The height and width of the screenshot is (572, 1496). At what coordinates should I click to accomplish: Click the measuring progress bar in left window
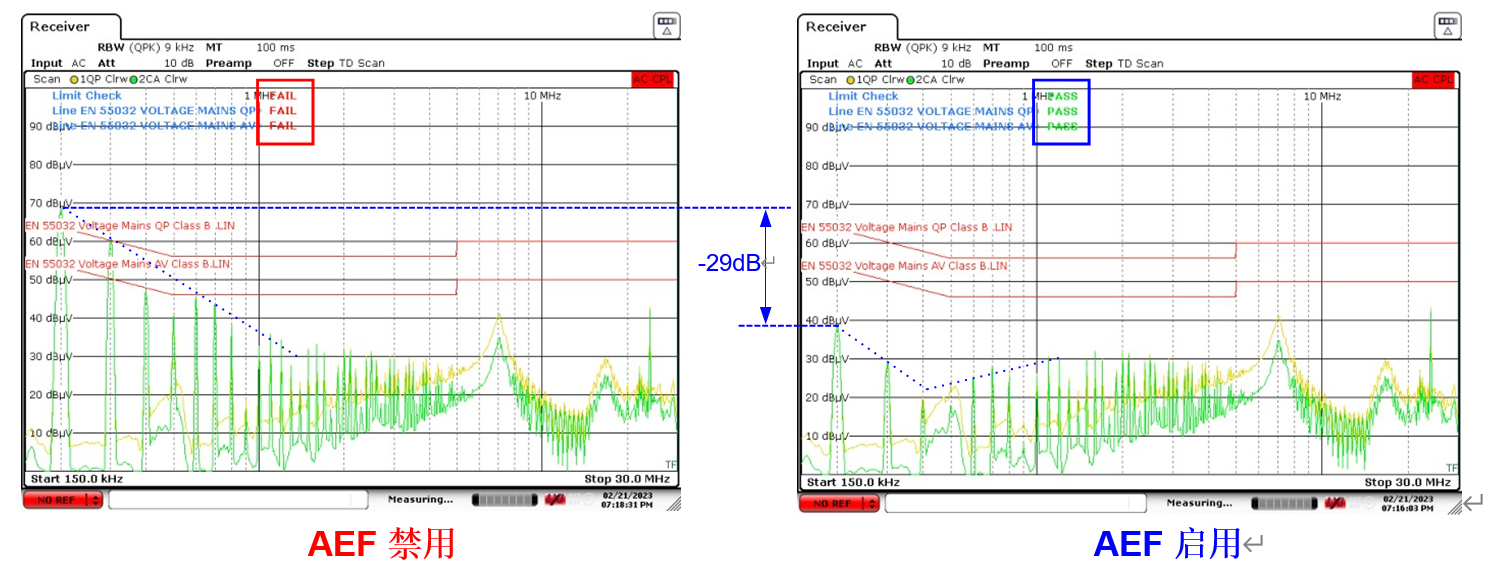point(504,499)
